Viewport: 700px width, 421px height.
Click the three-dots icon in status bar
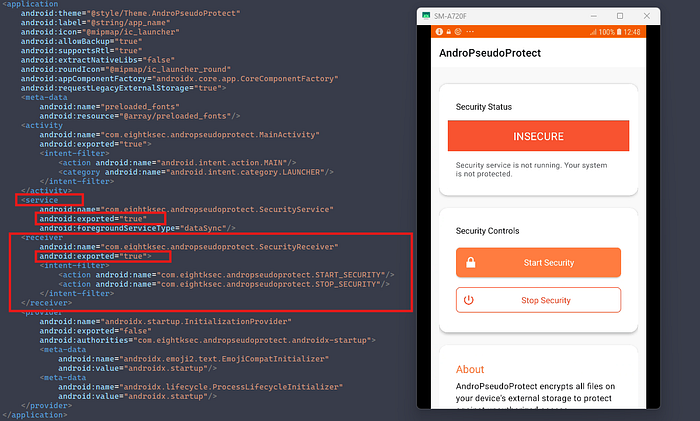pyautogui.click(x=470, y=32)
